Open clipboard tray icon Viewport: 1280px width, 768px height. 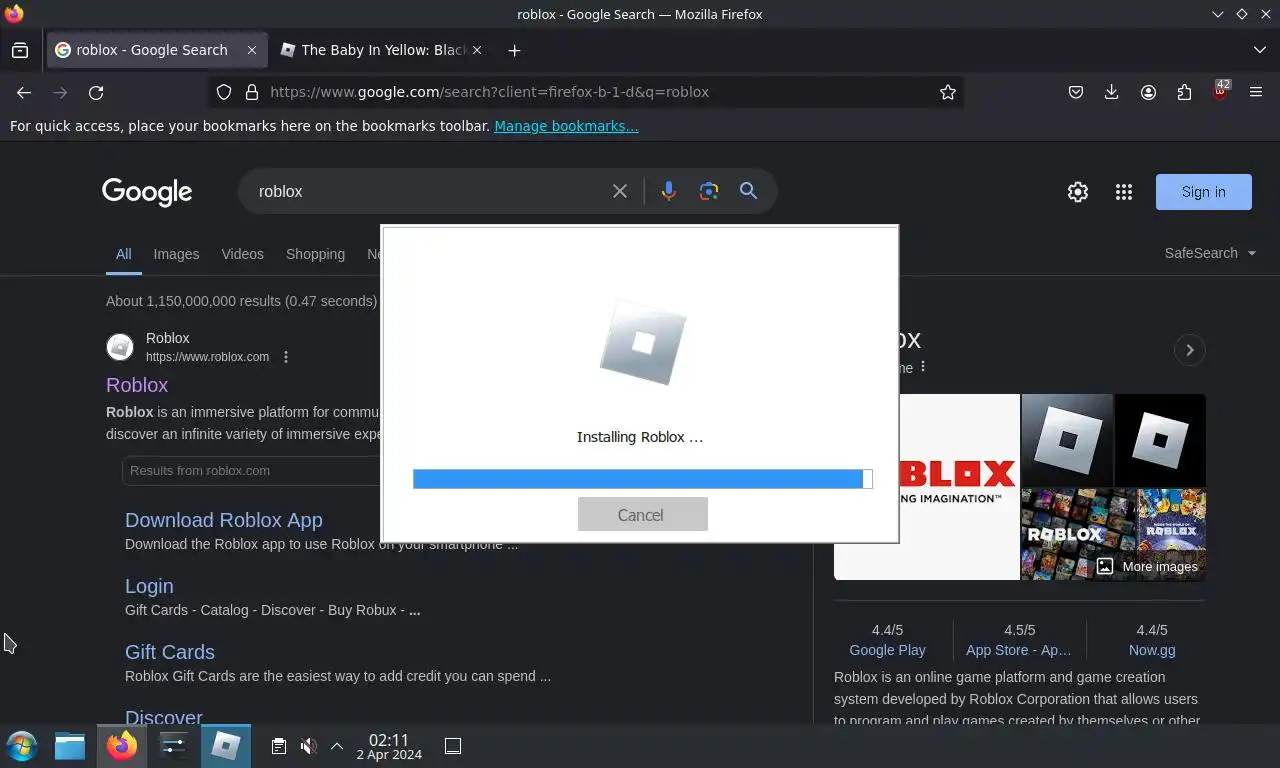279,746
